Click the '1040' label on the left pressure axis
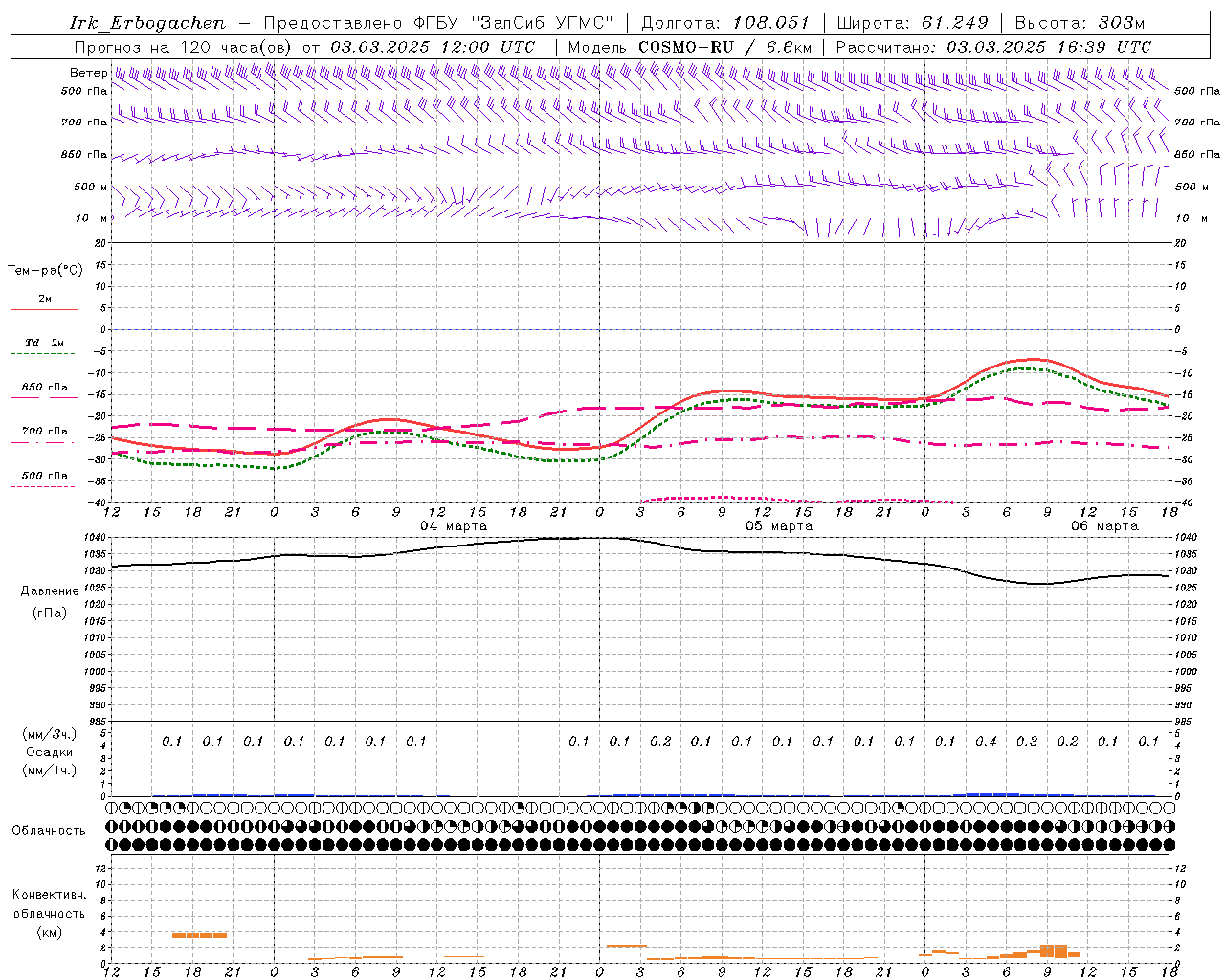 (96, 538)
